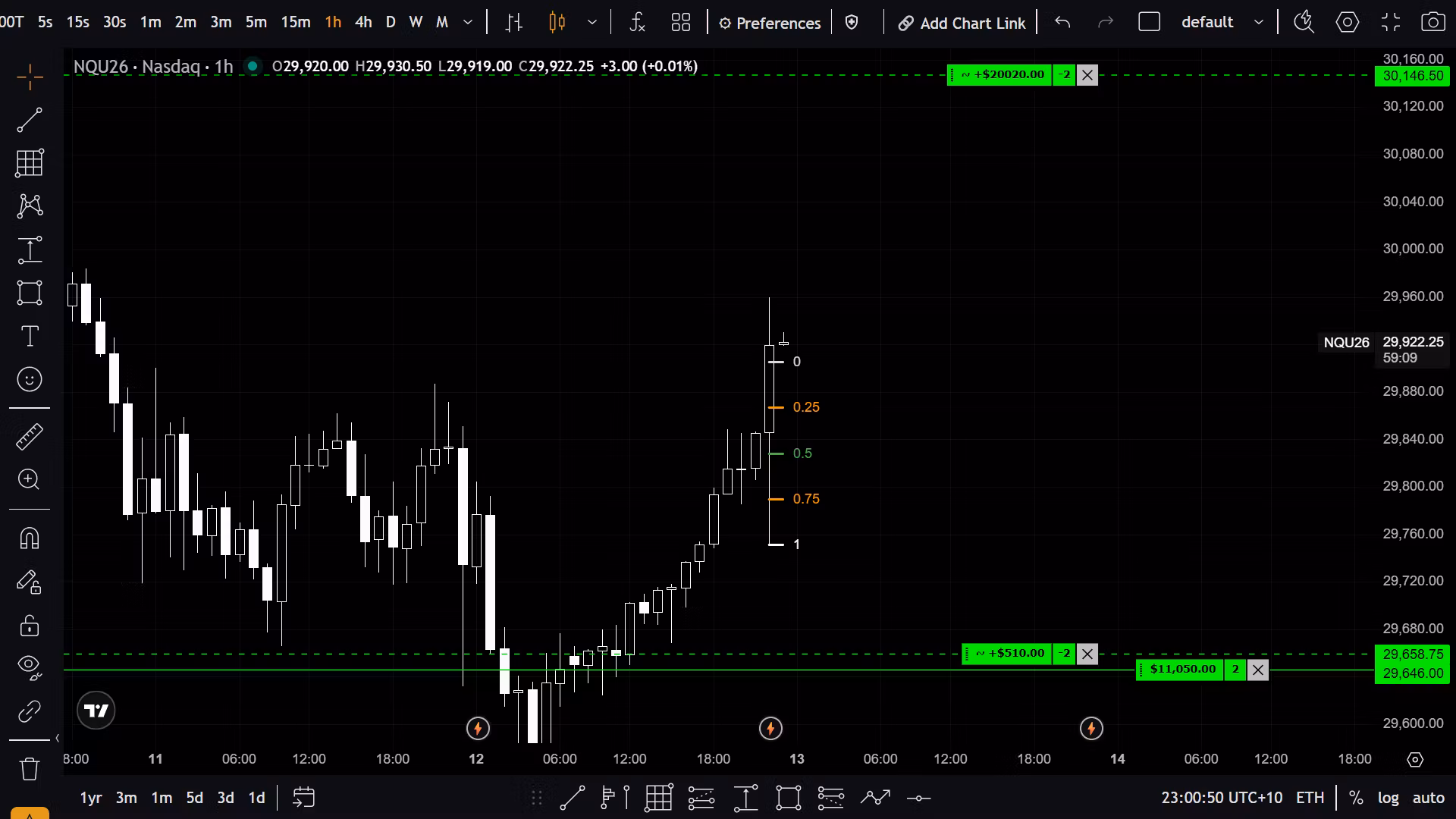Hide all drawings with eye icon
1456x819 pixels.
(30, 667)
